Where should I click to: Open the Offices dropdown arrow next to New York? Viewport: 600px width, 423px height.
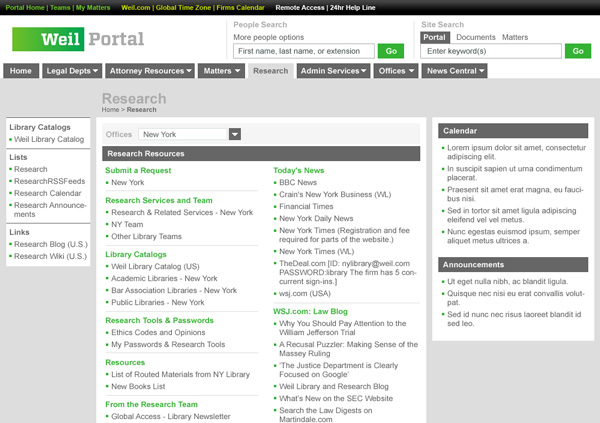click(235, 134)
